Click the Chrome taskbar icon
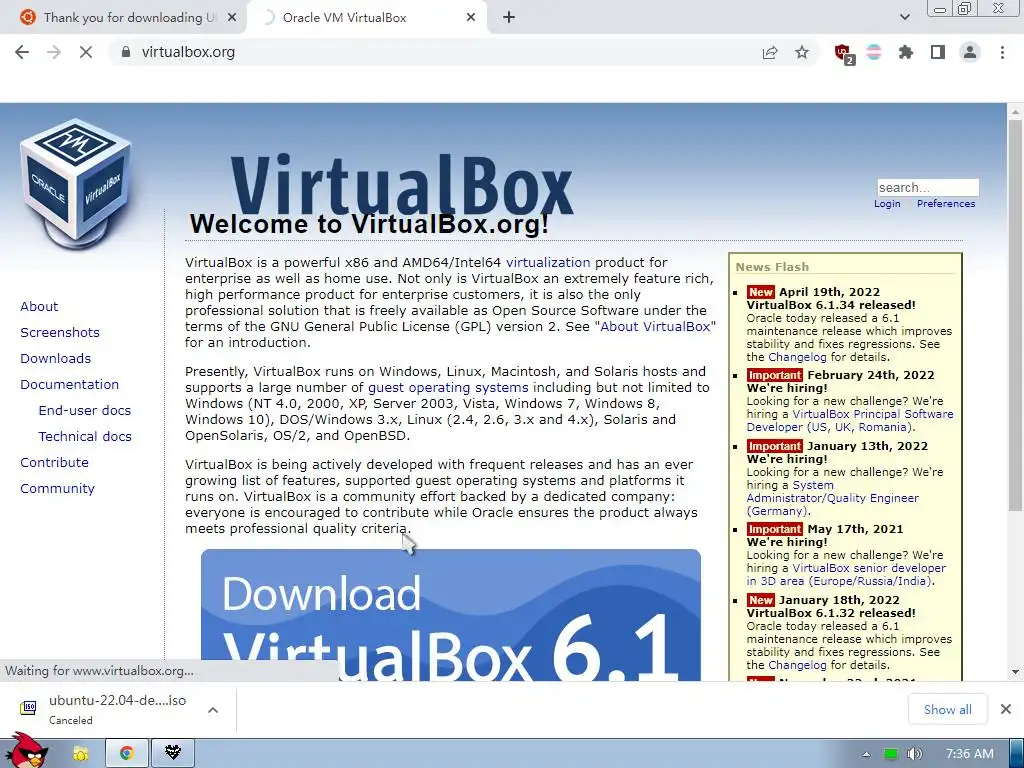This screenshot has height=768, width=1024. 127,754
